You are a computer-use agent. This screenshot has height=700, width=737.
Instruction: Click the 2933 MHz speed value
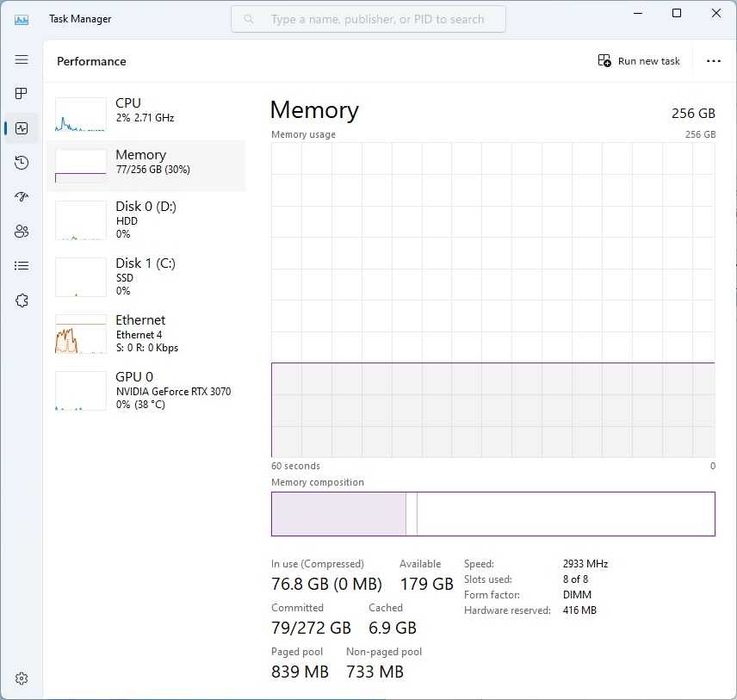(x=585, y=564)
